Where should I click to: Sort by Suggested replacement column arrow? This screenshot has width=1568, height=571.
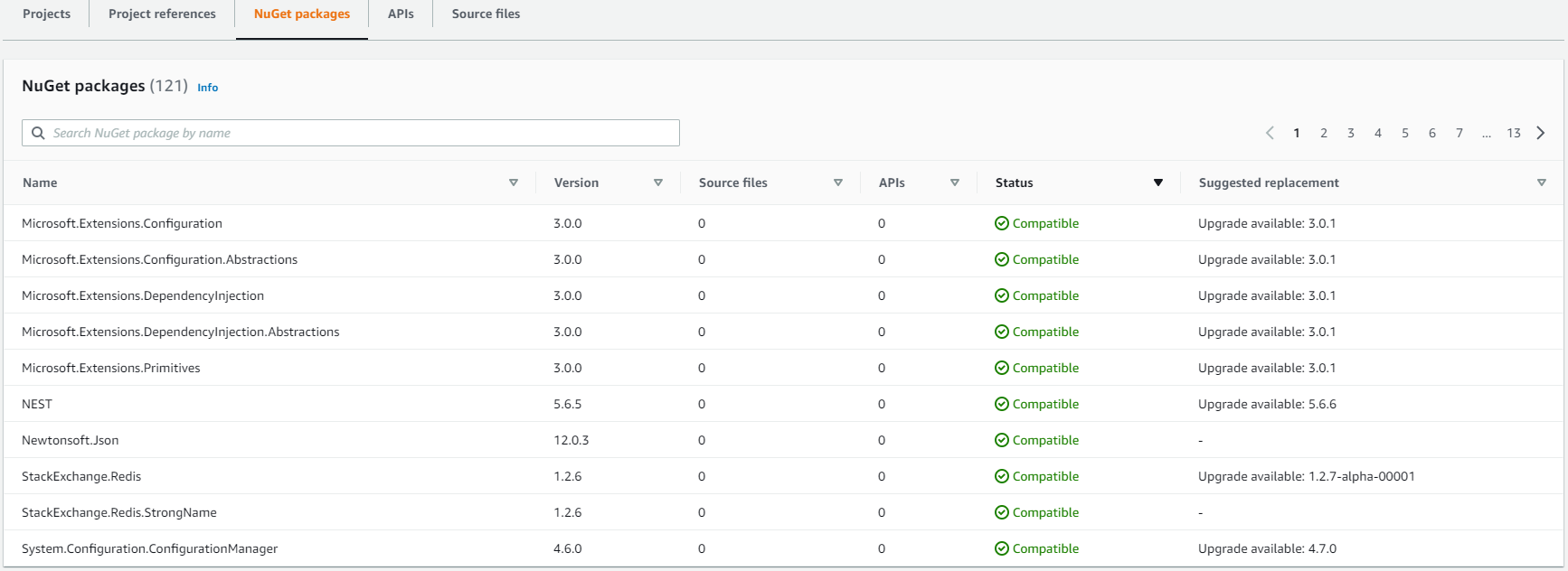tap(1542, 183)
